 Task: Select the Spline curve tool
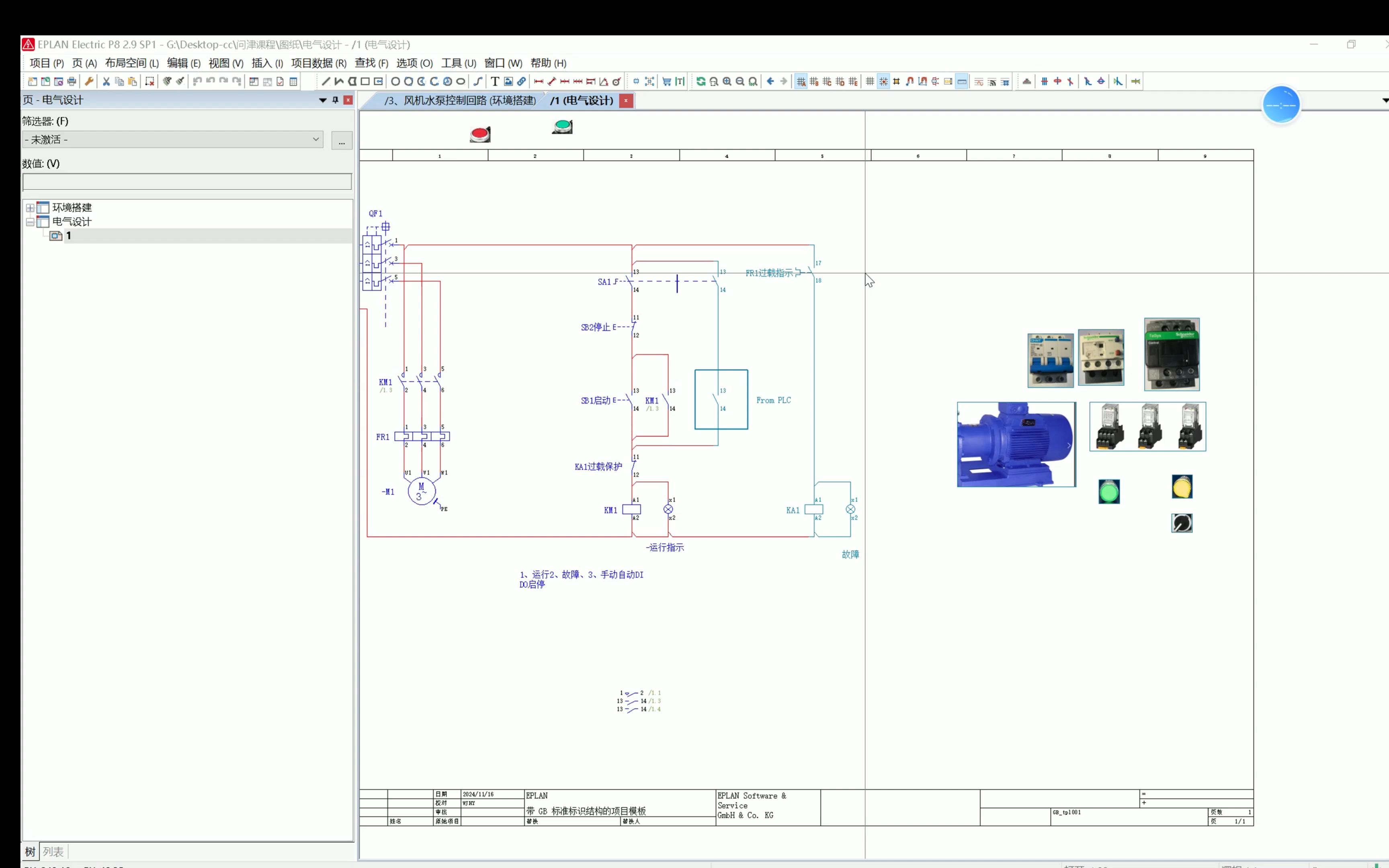click(478, 82)
